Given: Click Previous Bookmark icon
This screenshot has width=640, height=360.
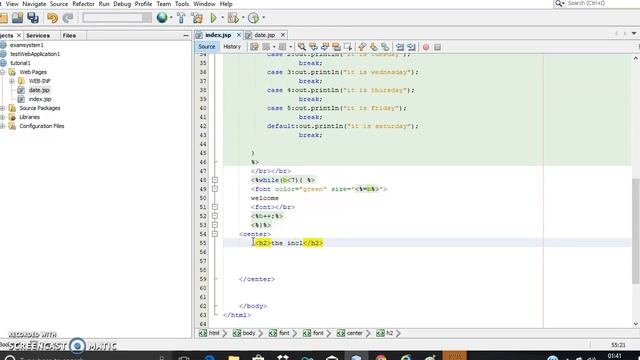Looking at the screenshot, I should click(x=362, y=47).
